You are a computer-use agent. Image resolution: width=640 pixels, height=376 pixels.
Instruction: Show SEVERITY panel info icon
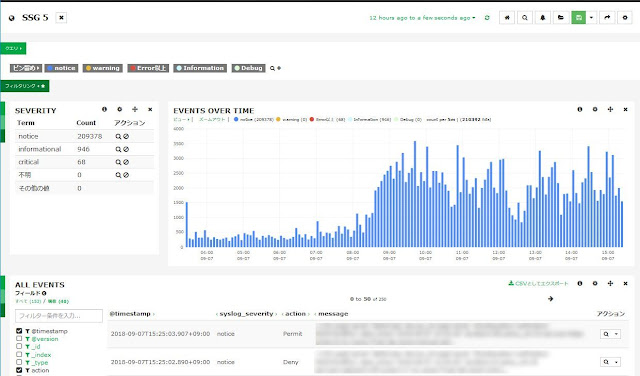click(x=104, y=109)
